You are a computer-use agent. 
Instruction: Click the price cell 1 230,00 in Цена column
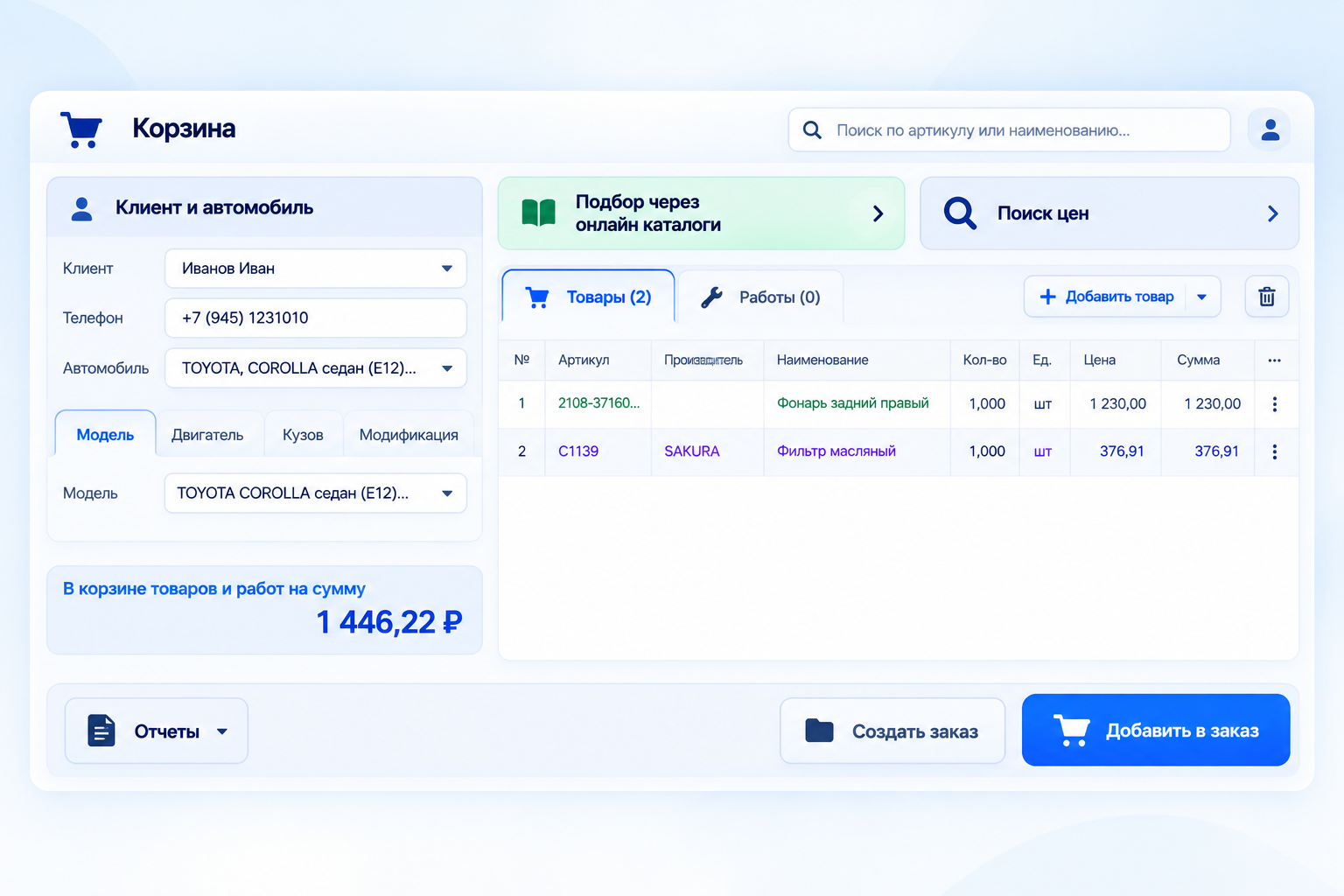pos(1117,403)
